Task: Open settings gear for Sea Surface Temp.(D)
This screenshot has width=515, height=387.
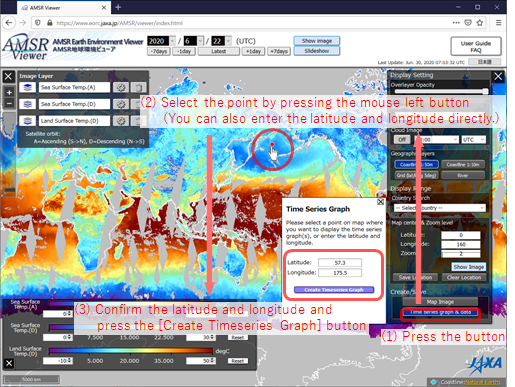Action: click(x=121, y=104)
